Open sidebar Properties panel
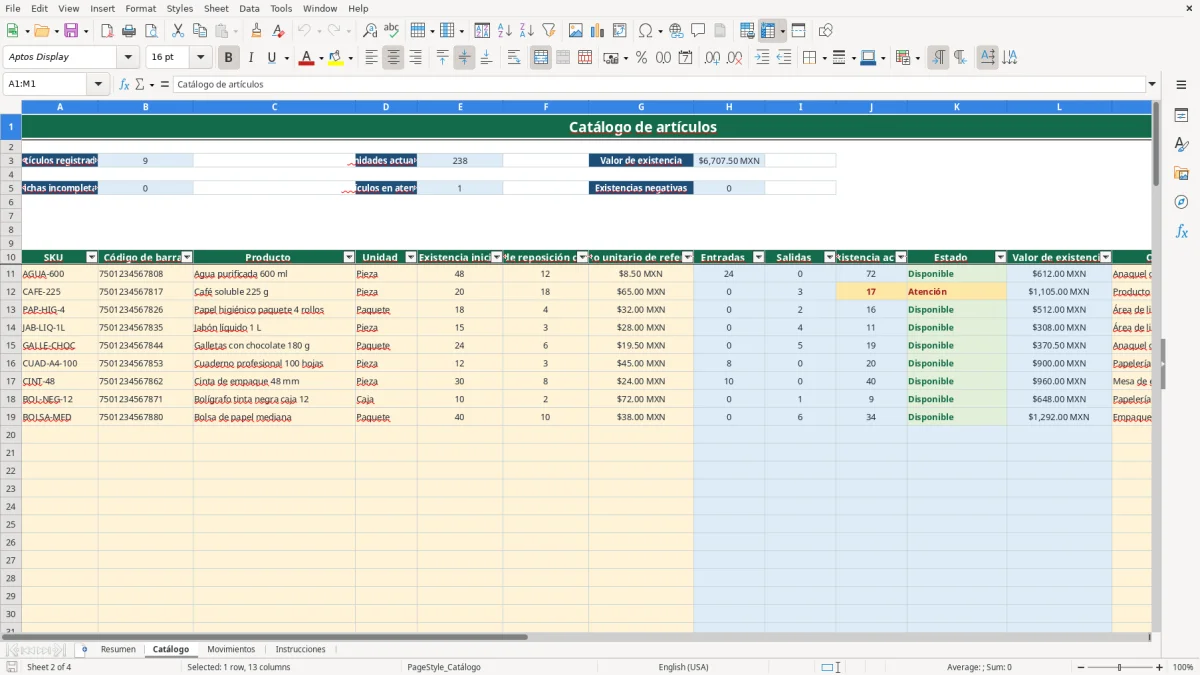This screenshot has height=675, width=1200. [1181, 116]
